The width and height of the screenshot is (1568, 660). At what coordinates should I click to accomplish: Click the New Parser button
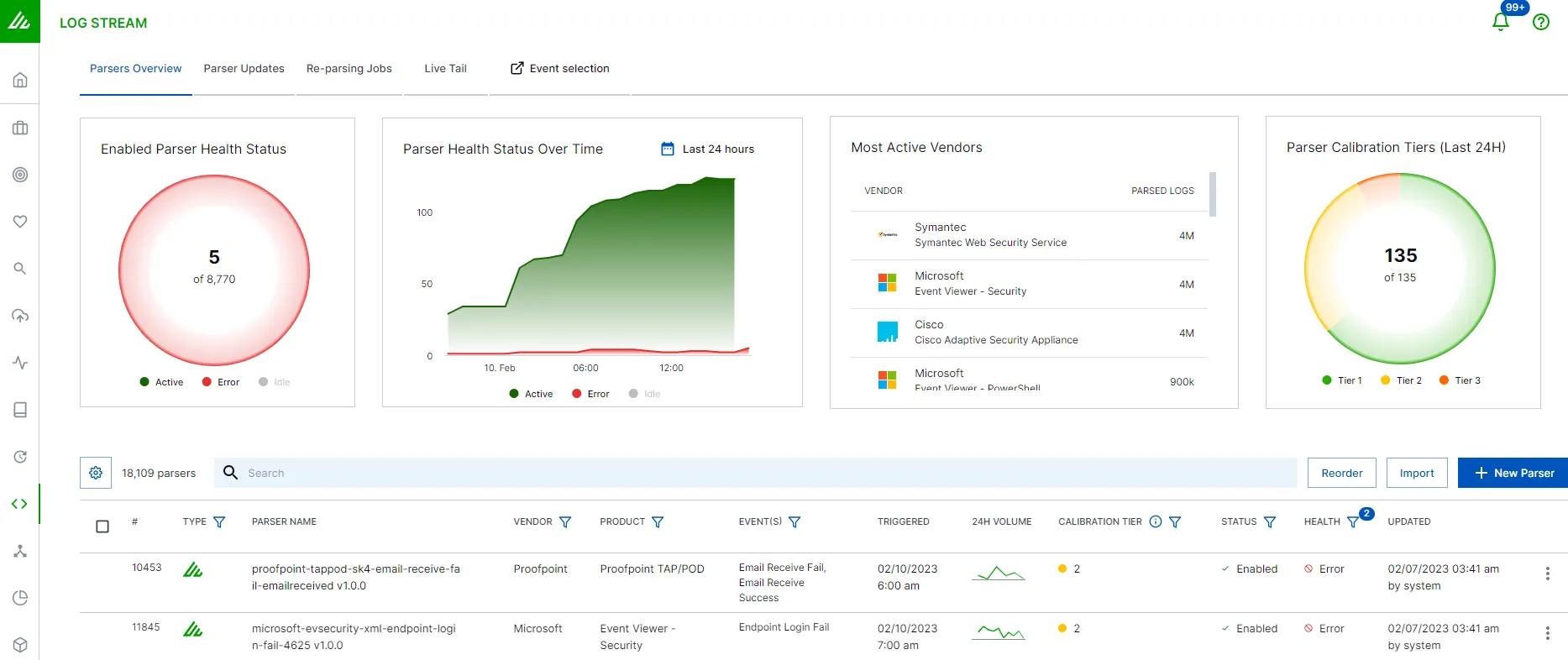point(1513,473)
